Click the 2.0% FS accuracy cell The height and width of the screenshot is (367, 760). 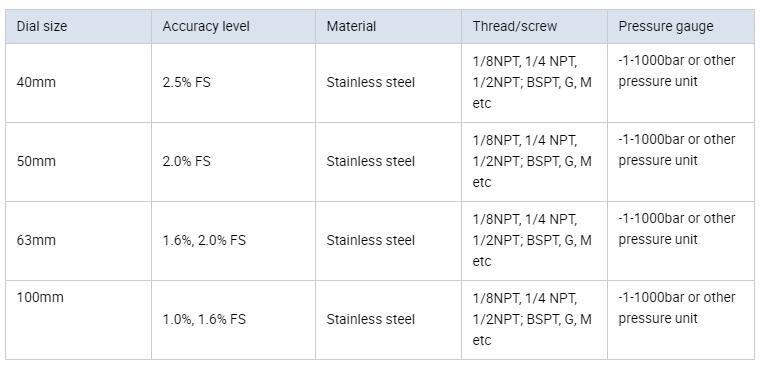pyautogui.click(x=233, y=162)
